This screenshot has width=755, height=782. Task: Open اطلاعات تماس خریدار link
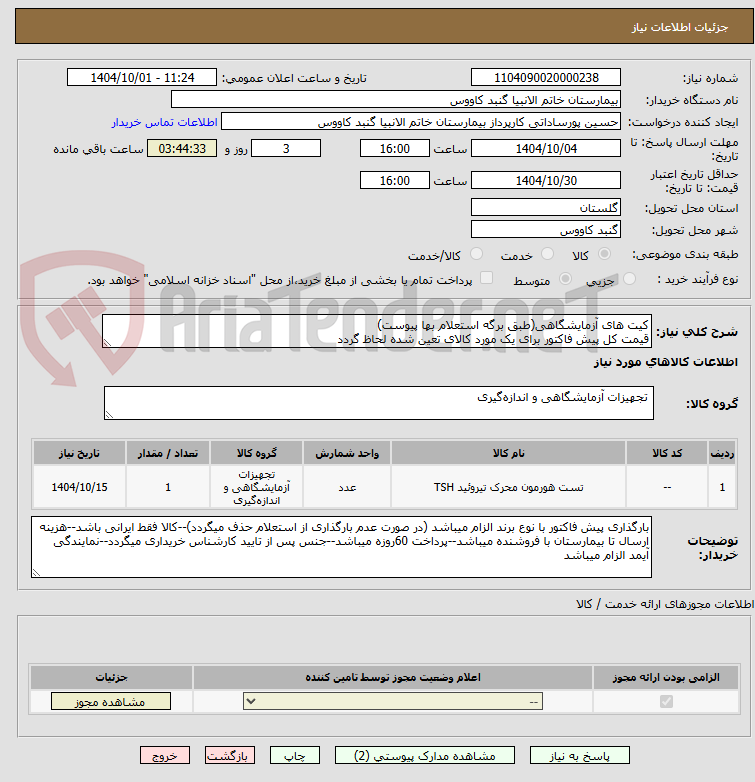(x=165, y=123)
